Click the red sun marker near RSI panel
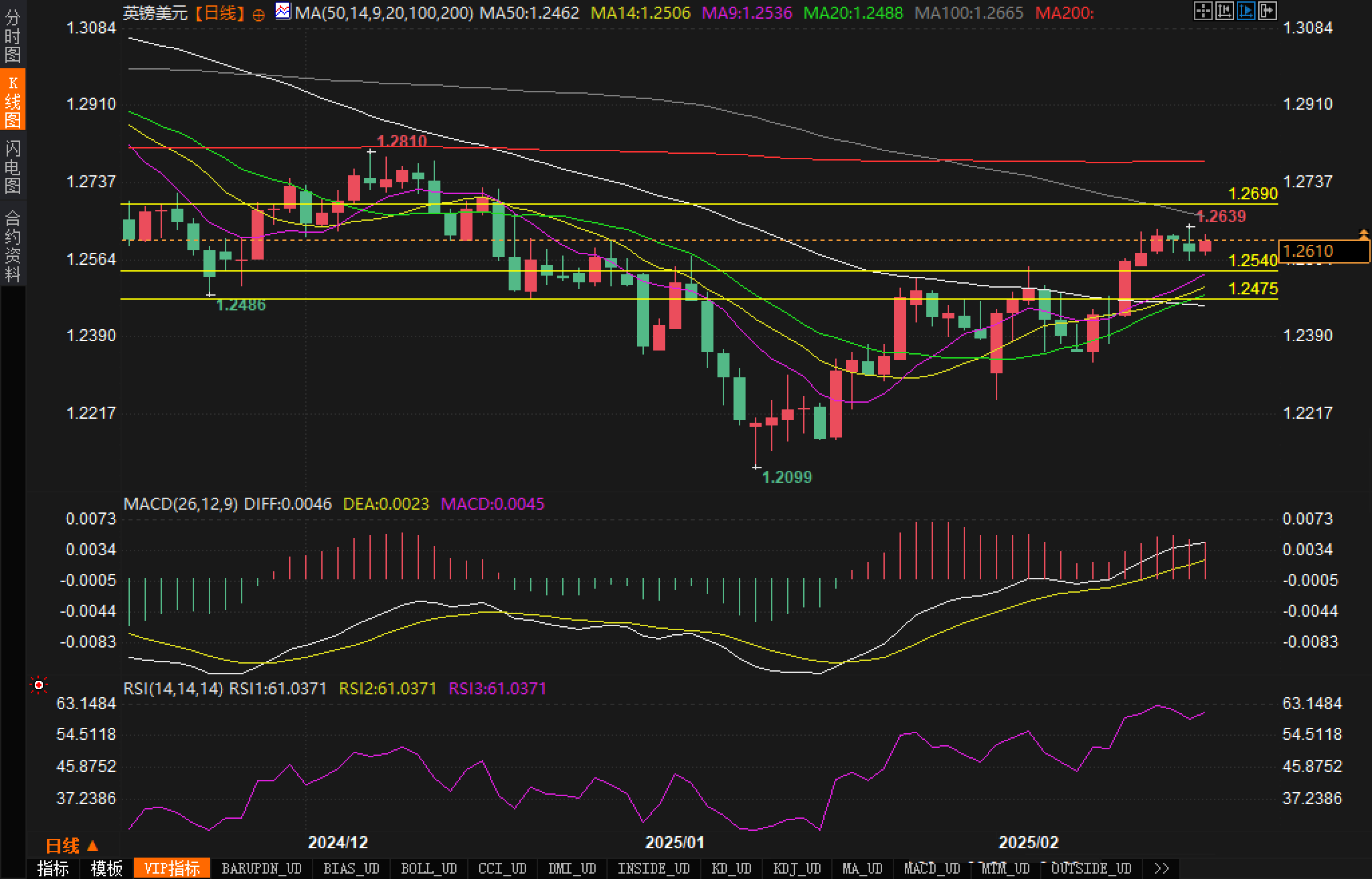Screen dimensions: 1372x879 [x=39, y=685]
